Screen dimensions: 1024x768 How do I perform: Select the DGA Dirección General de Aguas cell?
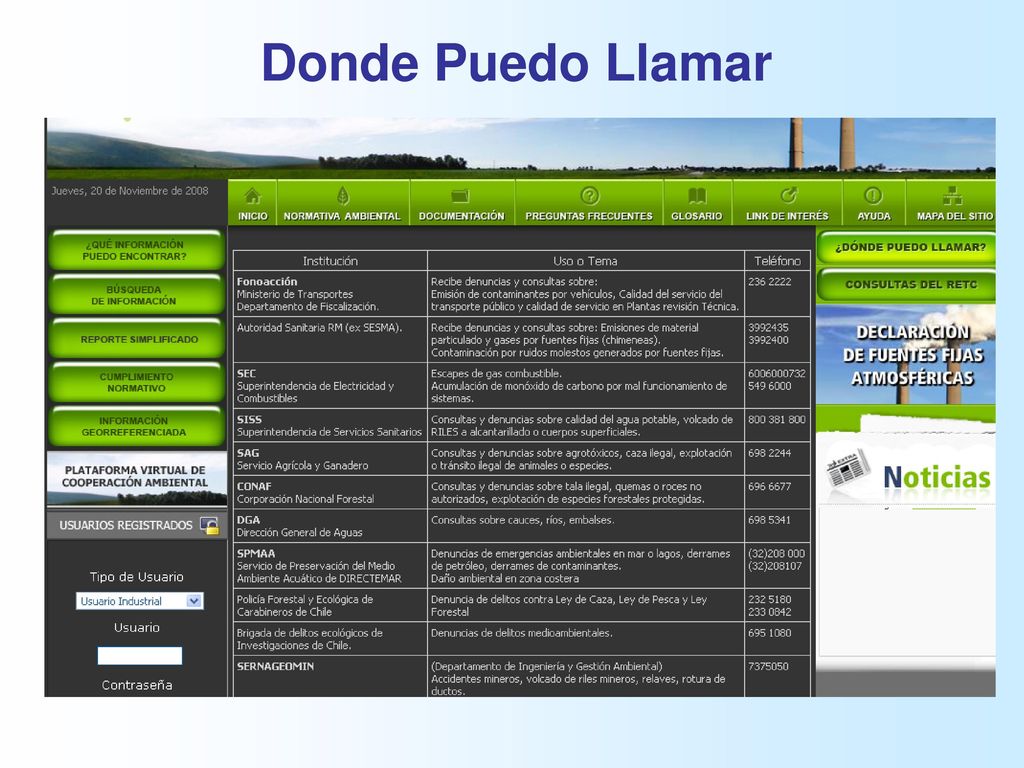(x=330, y=526)
